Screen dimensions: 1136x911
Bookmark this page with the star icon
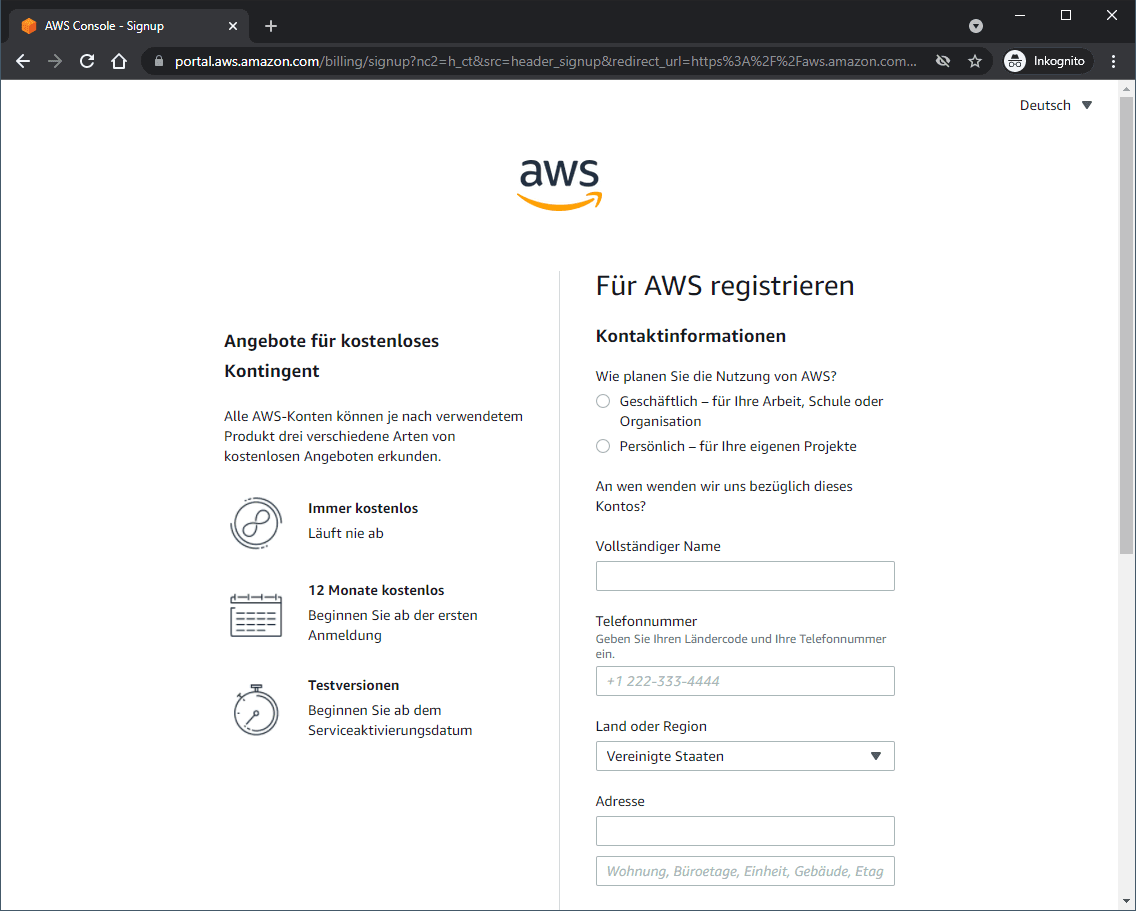pos(975,61)
